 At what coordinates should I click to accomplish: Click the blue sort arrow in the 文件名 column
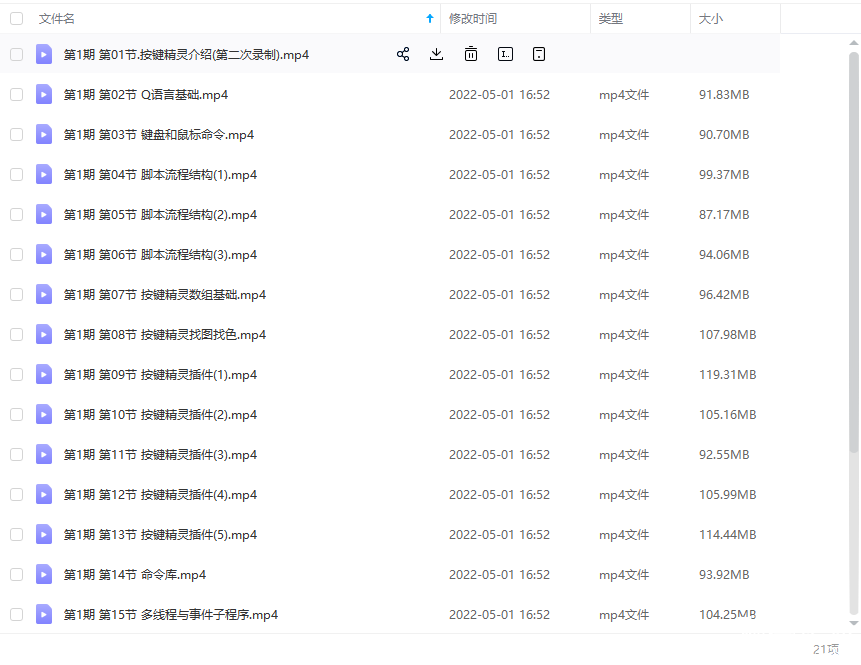click(430, 19)
